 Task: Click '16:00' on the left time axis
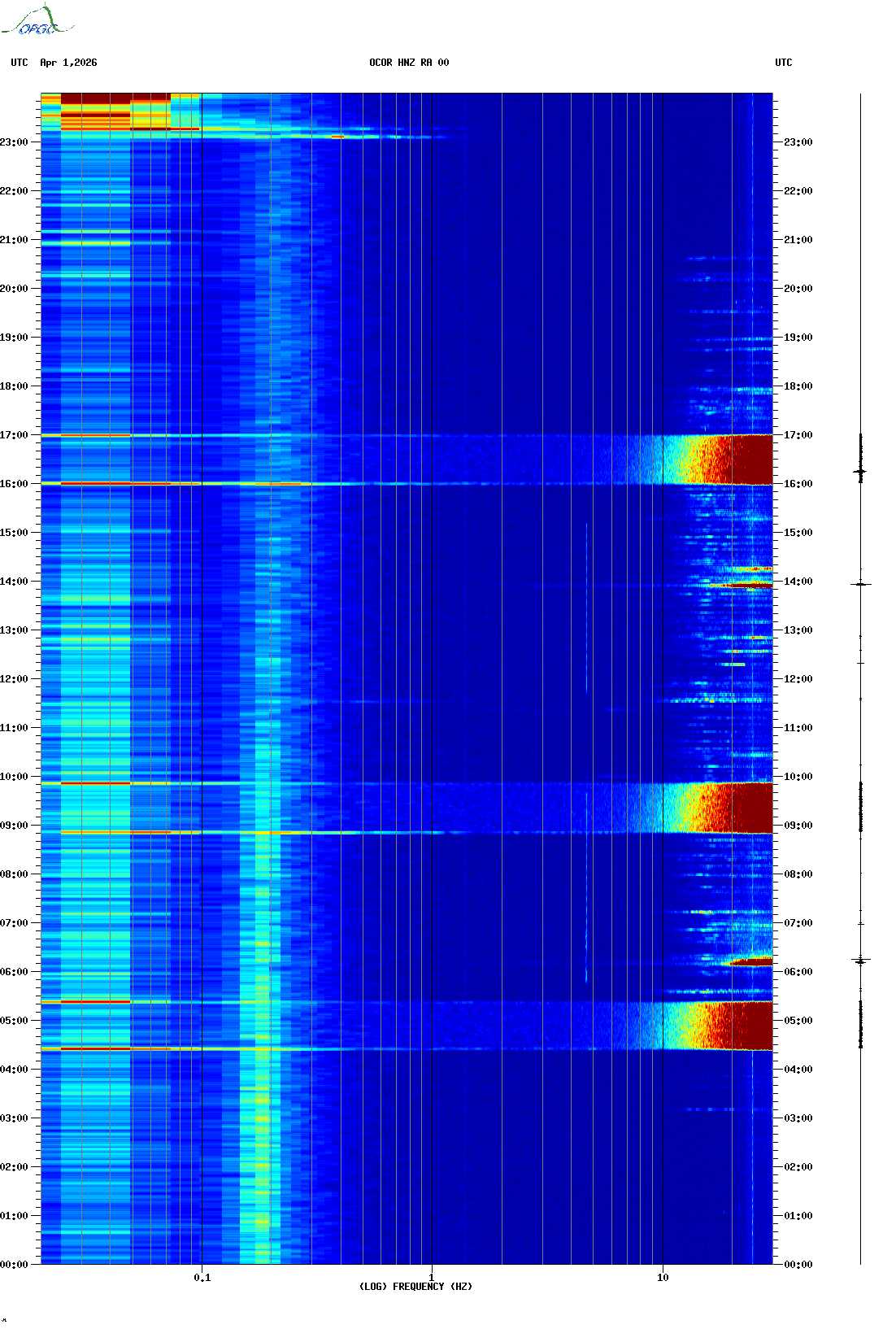14,484
